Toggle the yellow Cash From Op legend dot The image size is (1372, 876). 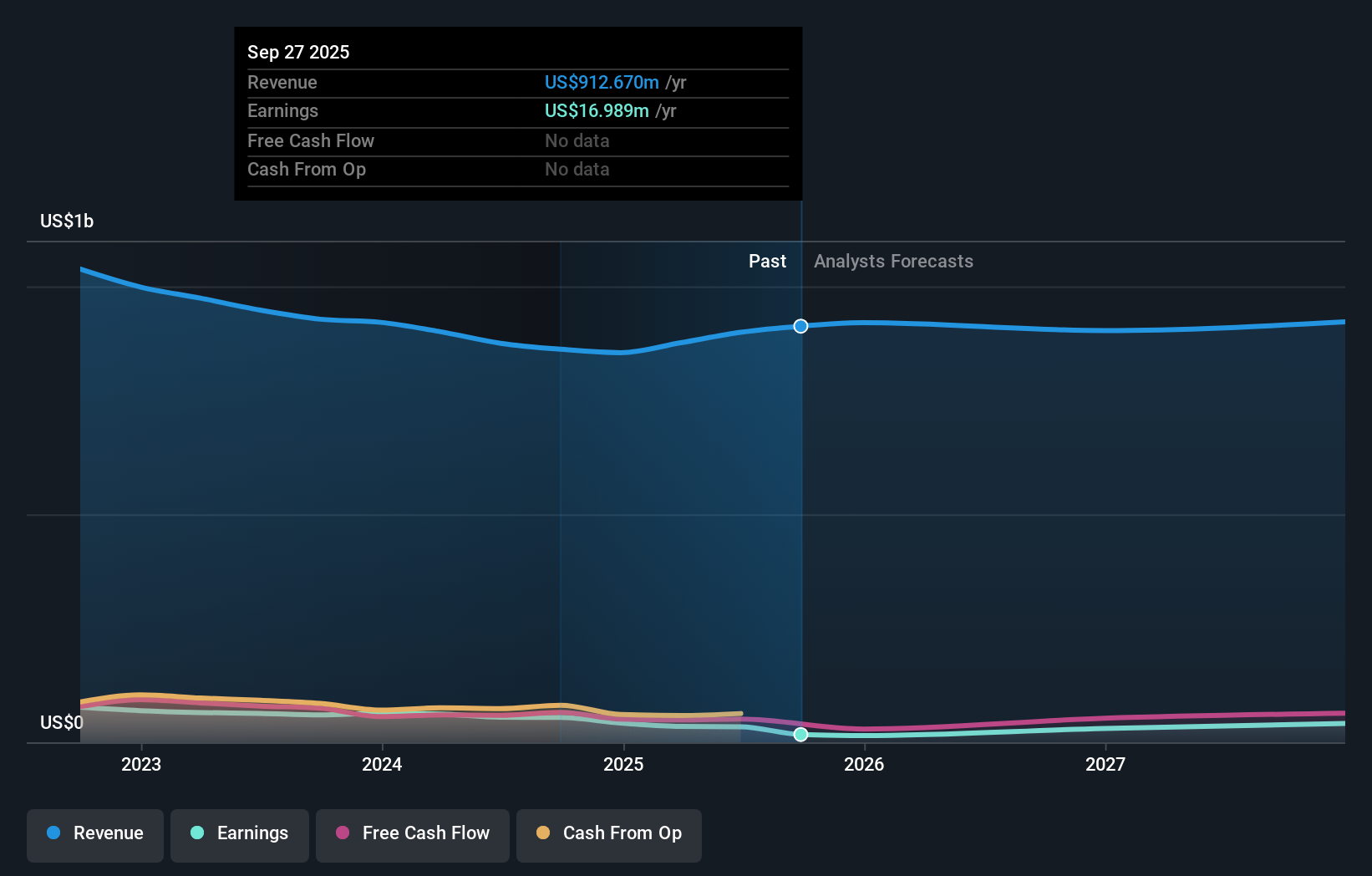pos(544,833)
